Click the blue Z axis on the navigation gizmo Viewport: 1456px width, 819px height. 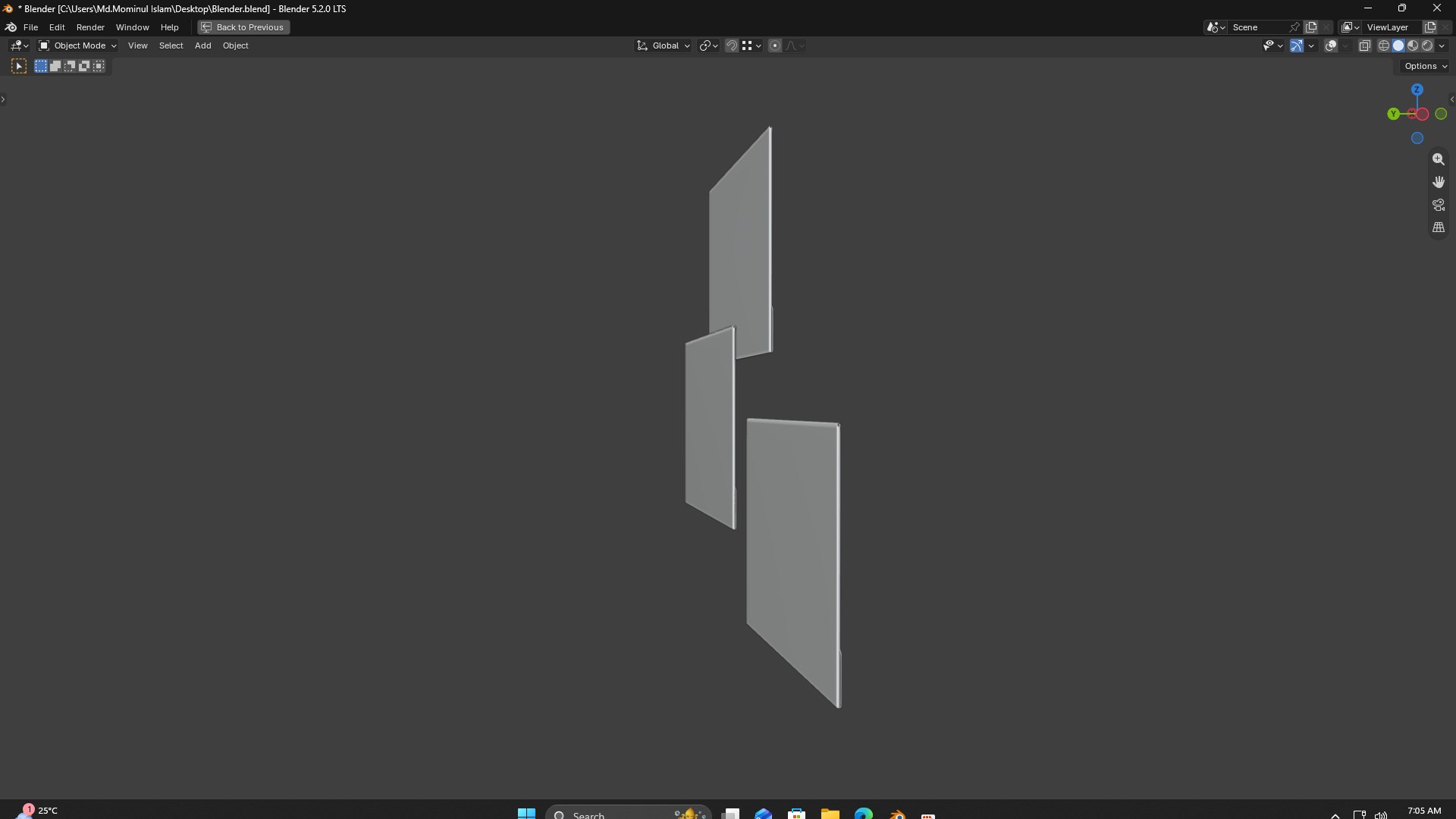(x=1417, y=89)
